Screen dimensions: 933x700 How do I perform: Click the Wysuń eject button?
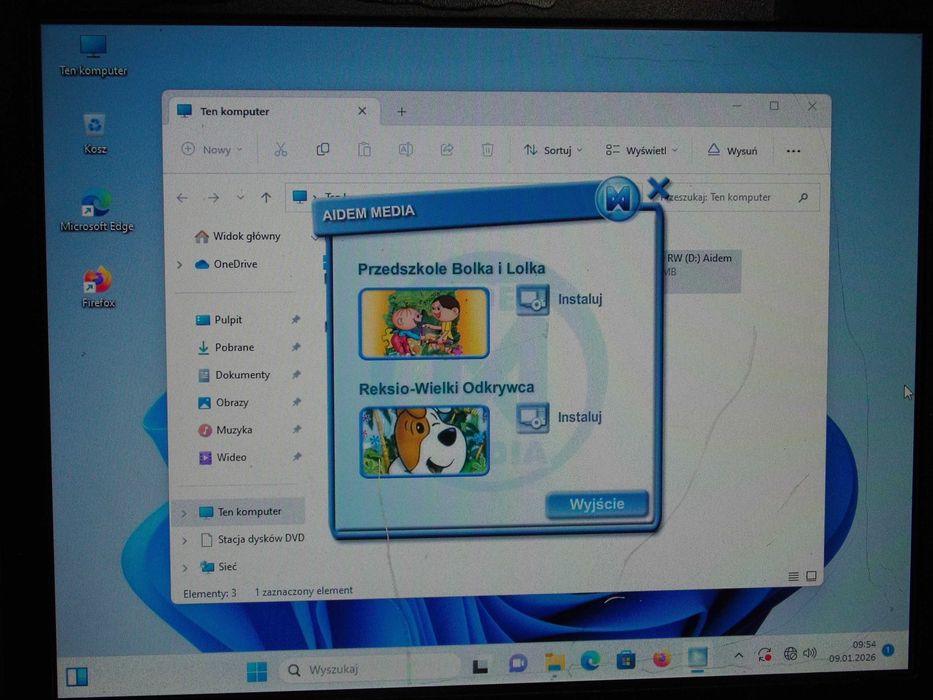coord(732,151)
